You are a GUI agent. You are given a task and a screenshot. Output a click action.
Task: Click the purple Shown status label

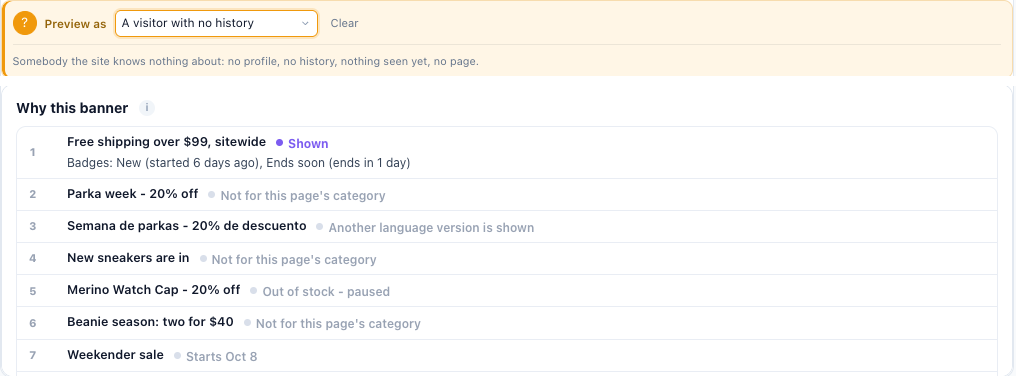point(308,143)
